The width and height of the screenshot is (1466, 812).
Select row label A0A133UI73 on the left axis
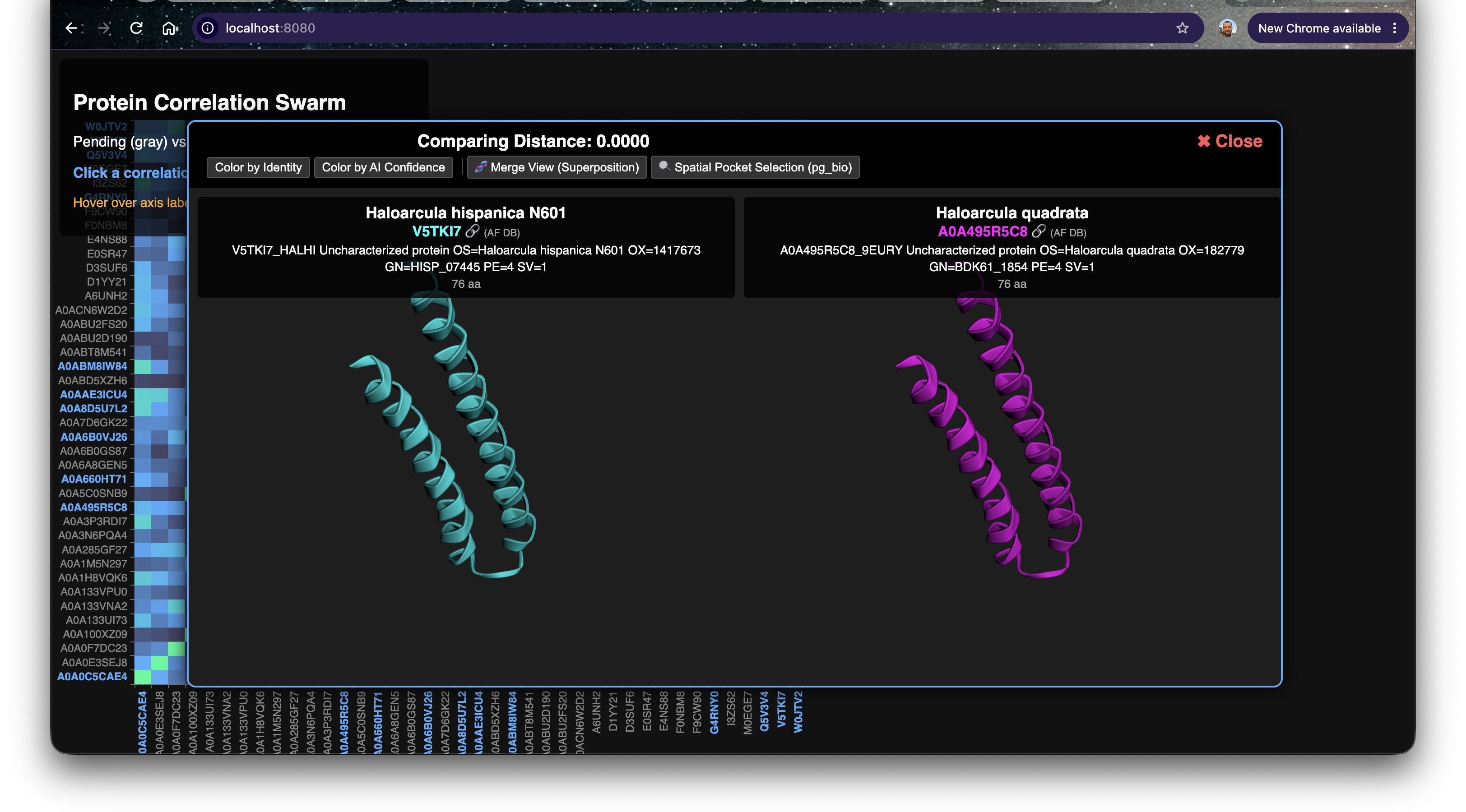pos(96,620)
